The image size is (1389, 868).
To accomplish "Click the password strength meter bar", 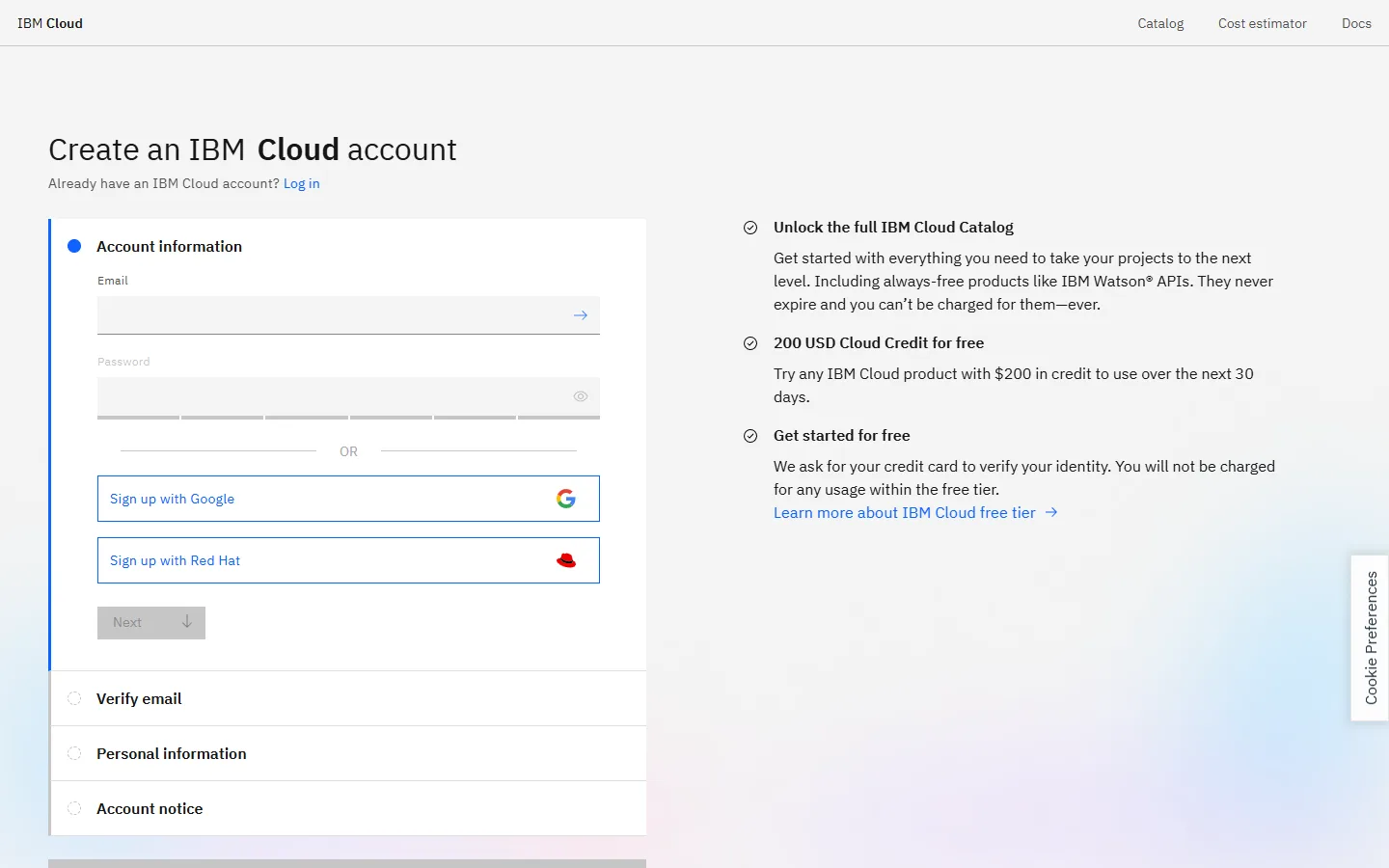I will pos(348,418).
